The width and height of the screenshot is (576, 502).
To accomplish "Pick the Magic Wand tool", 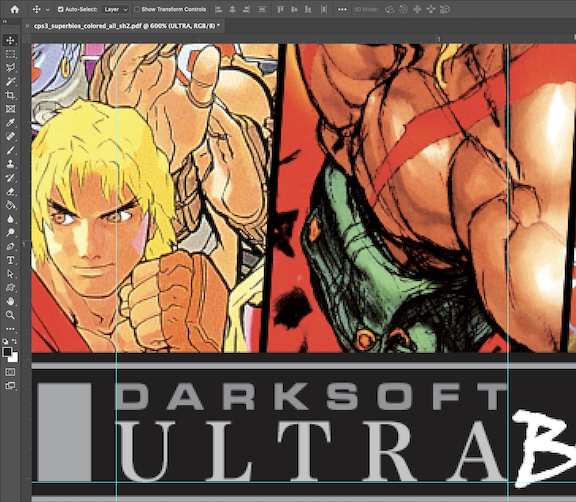I will [x=10, y=82].
